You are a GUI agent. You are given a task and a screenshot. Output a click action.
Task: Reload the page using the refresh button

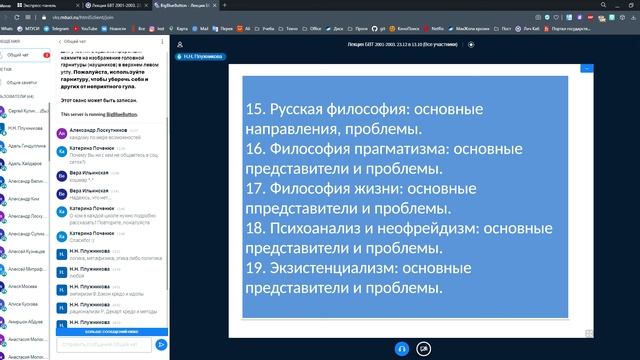click(17, 18)
